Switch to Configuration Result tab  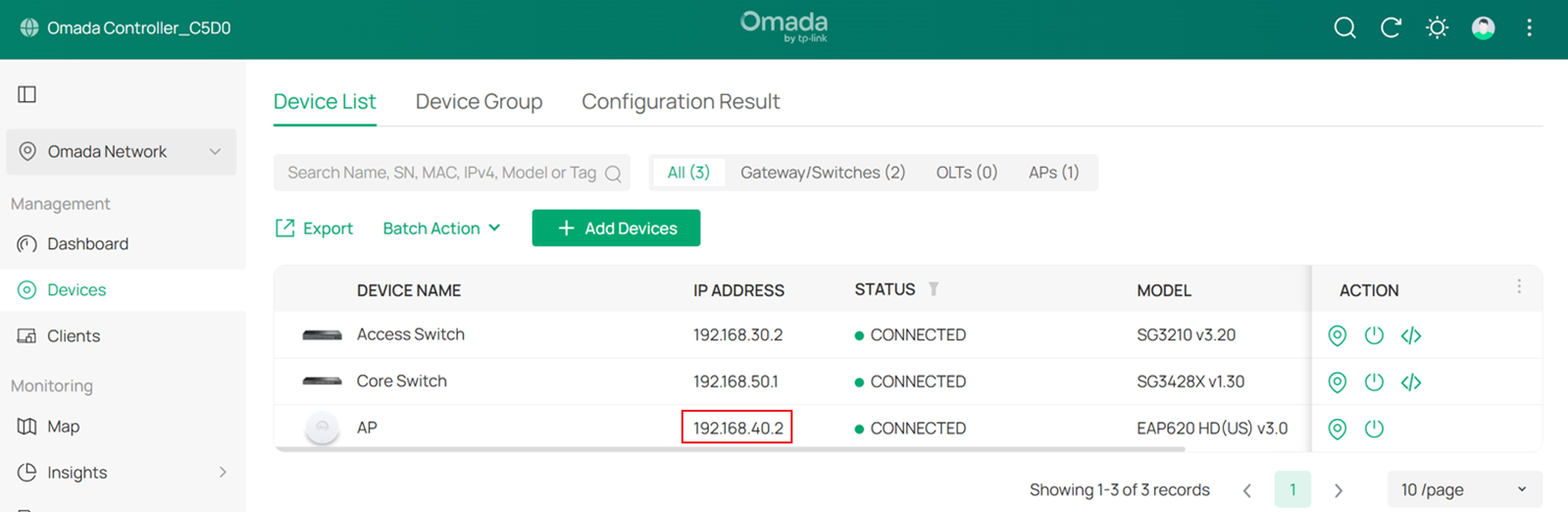pos(681,102)
